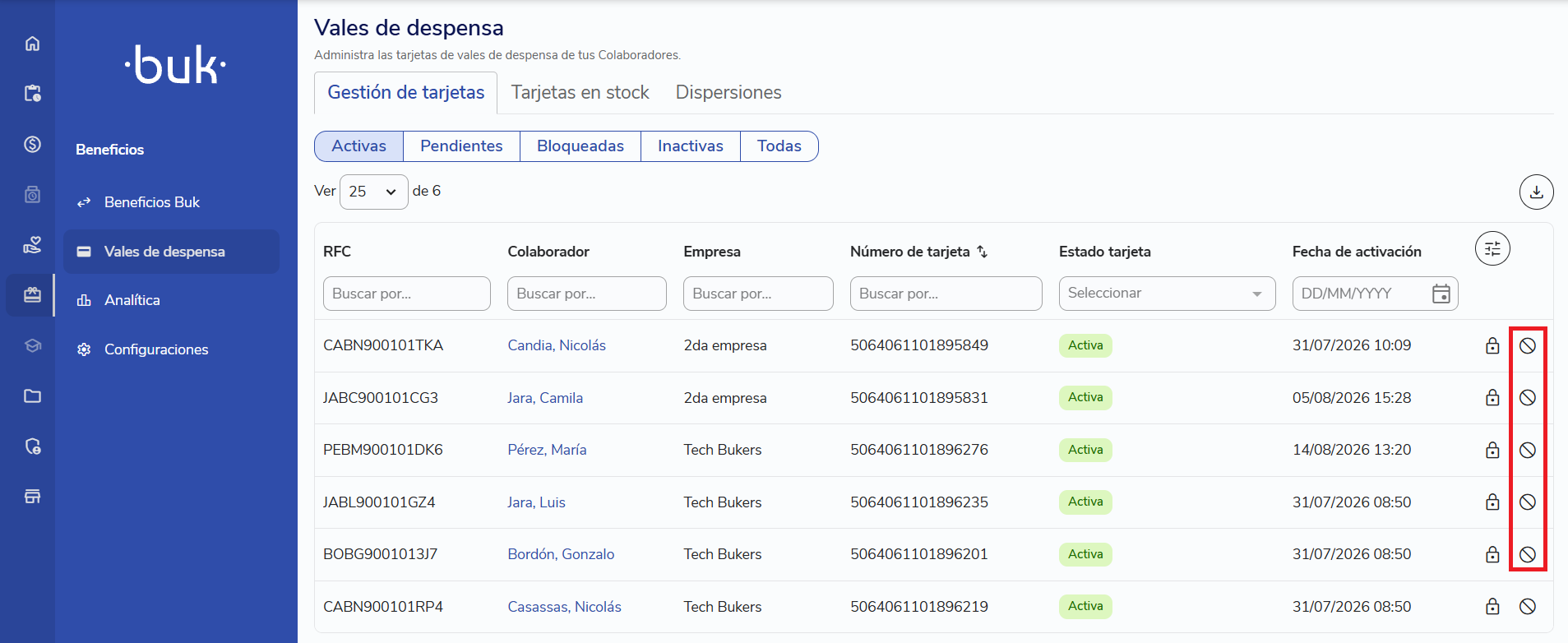Open the hand with heart sidebar icon
The width and height of the screenshot is (1568, 643).
32,245
